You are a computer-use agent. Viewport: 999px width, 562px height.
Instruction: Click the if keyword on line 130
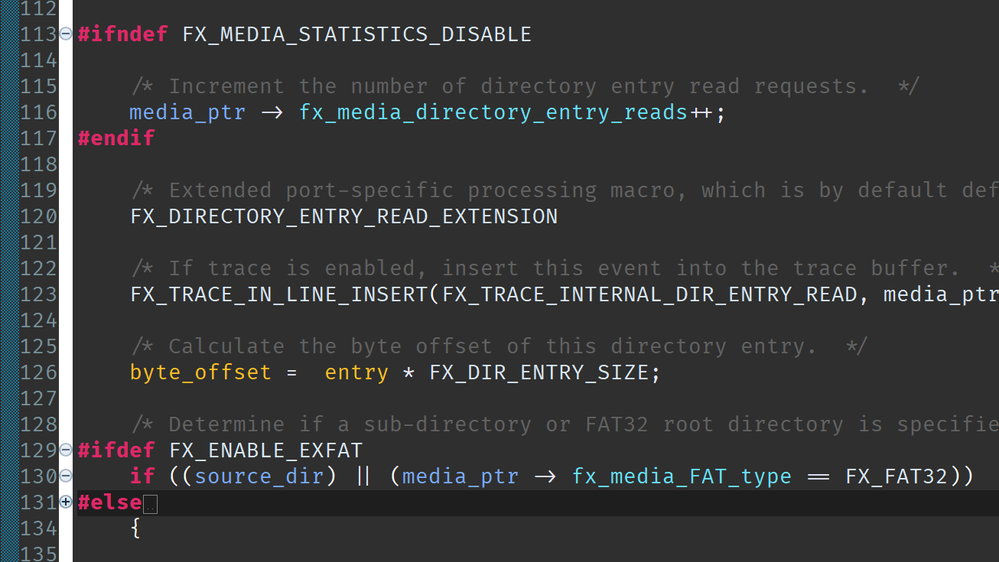click(143, 477)
